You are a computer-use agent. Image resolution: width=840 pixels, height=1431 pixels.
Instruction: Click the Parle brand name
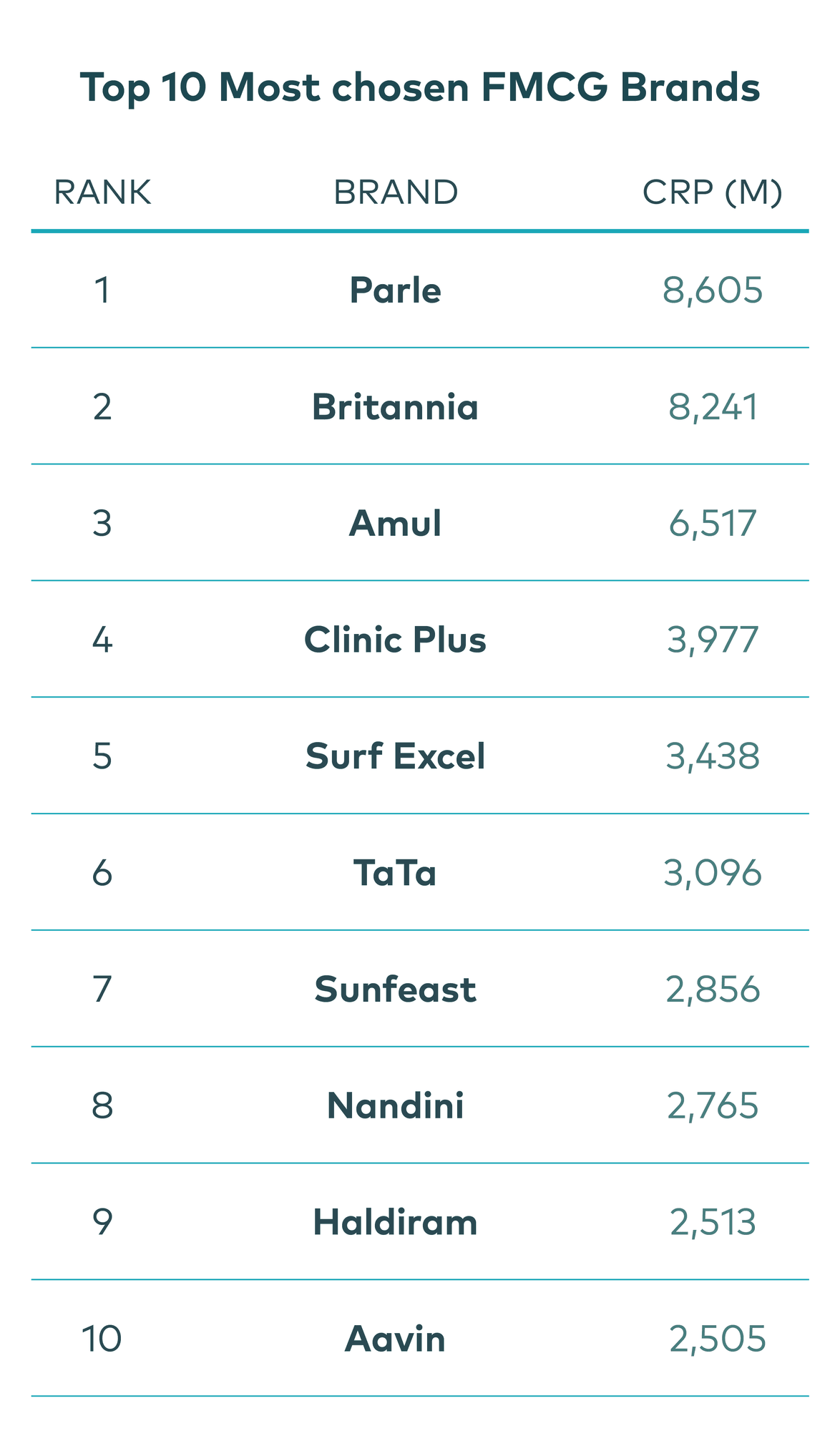(x=396, y=290)
